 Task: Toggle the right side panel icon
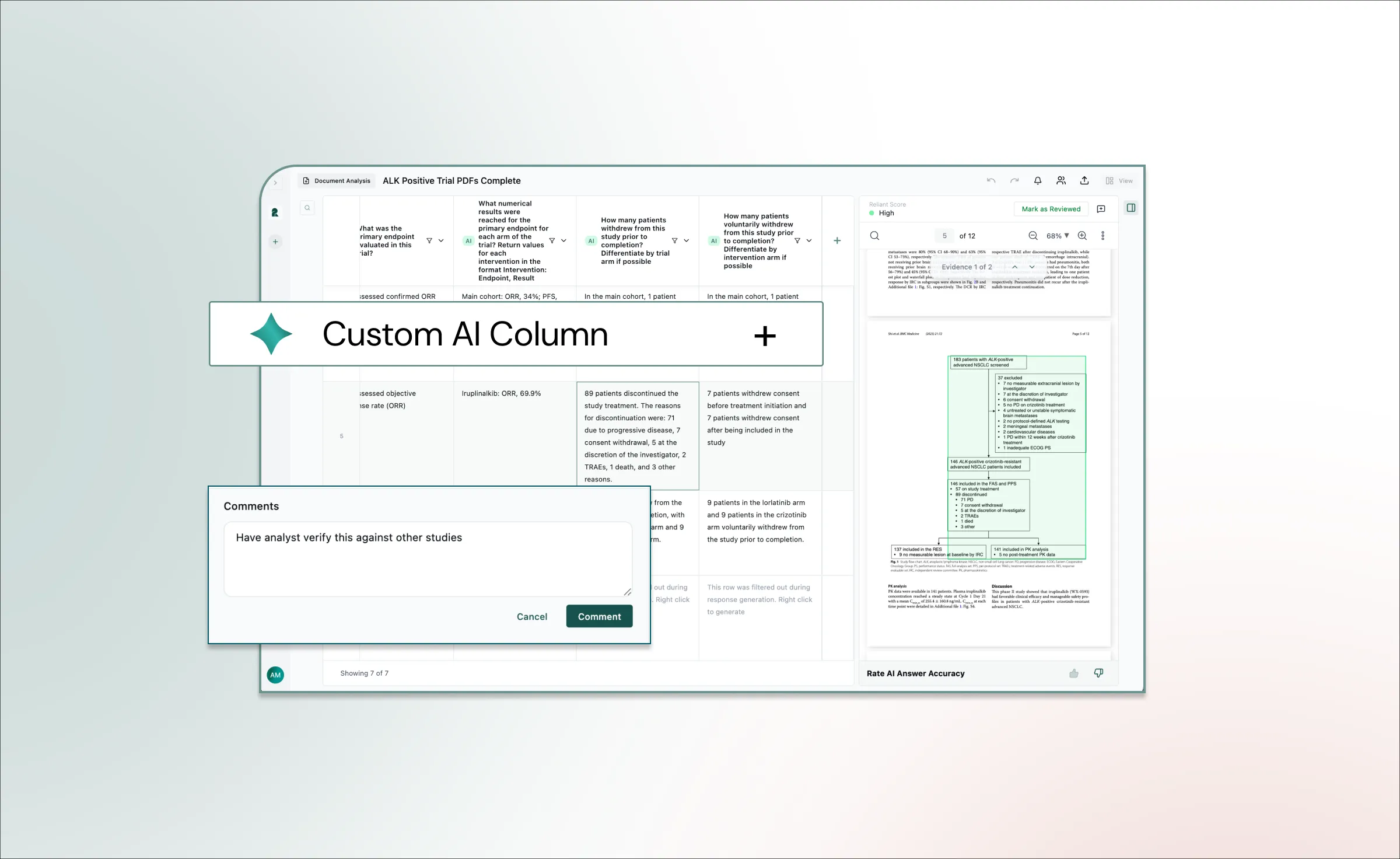[1131, 208]
